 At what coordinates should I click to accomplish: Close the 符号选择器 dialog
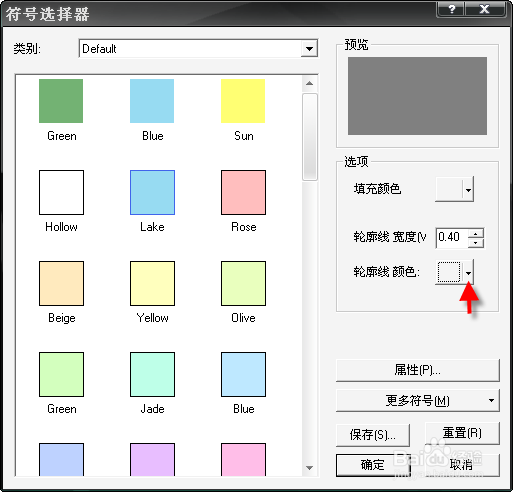click(484, 9)
